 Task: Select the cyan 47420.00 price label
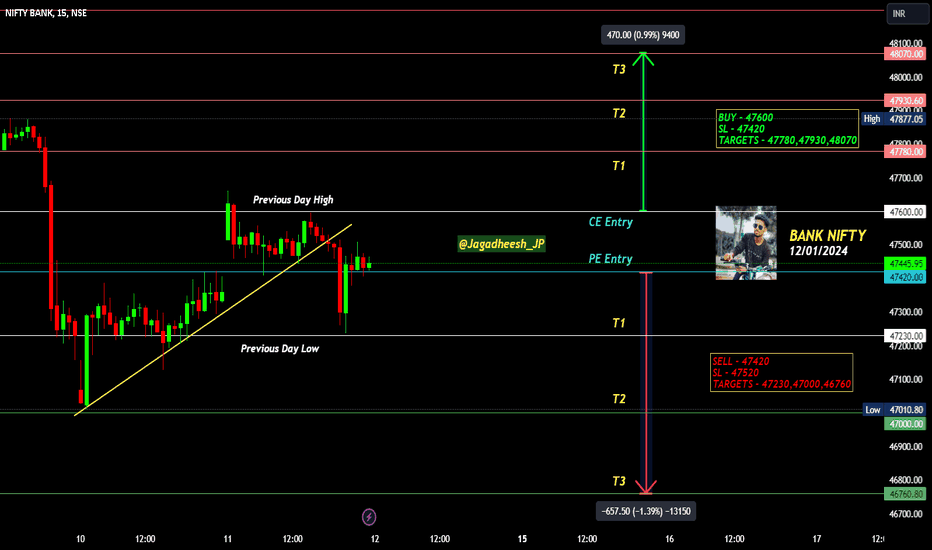[905, 277]
